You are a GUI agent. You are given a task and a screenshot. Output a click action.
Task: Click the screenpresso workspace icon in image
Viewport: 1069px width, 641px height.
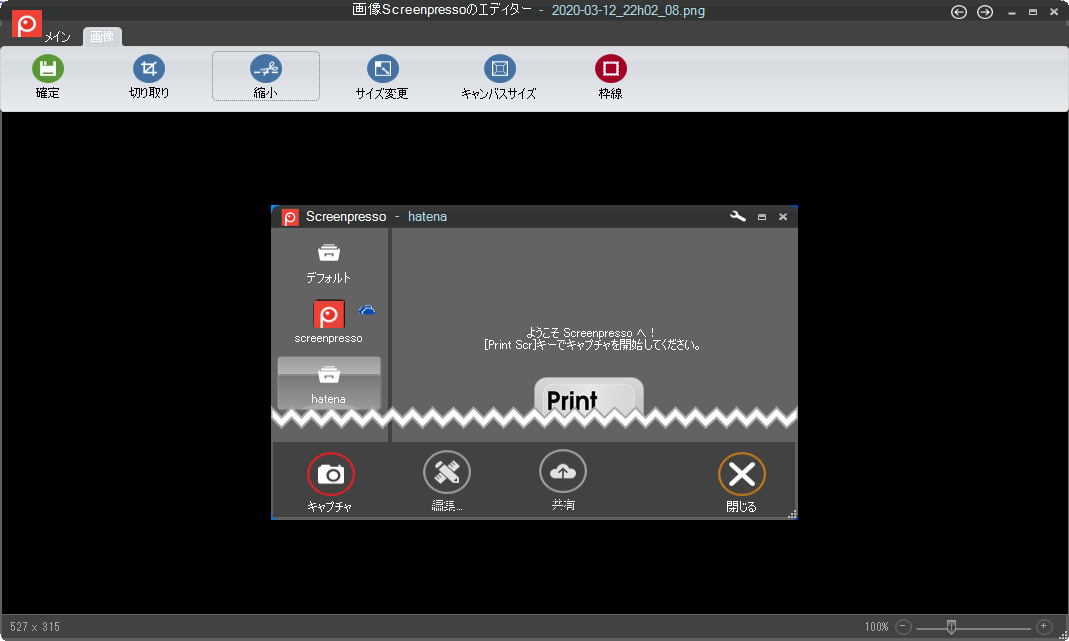tap(329, 315)
